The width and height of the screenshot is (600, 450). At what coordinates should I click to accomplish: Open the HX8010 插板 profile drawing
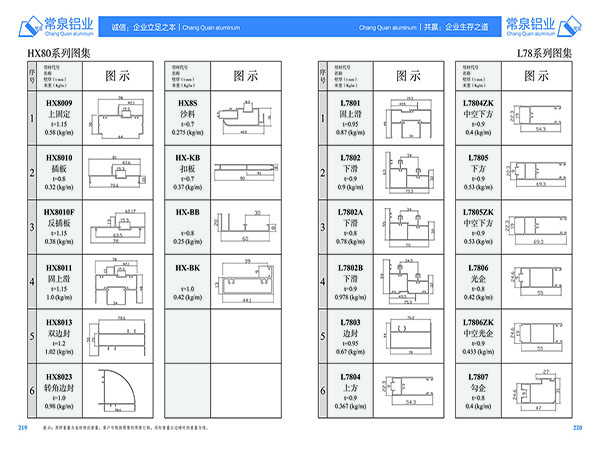coord(117,172)
